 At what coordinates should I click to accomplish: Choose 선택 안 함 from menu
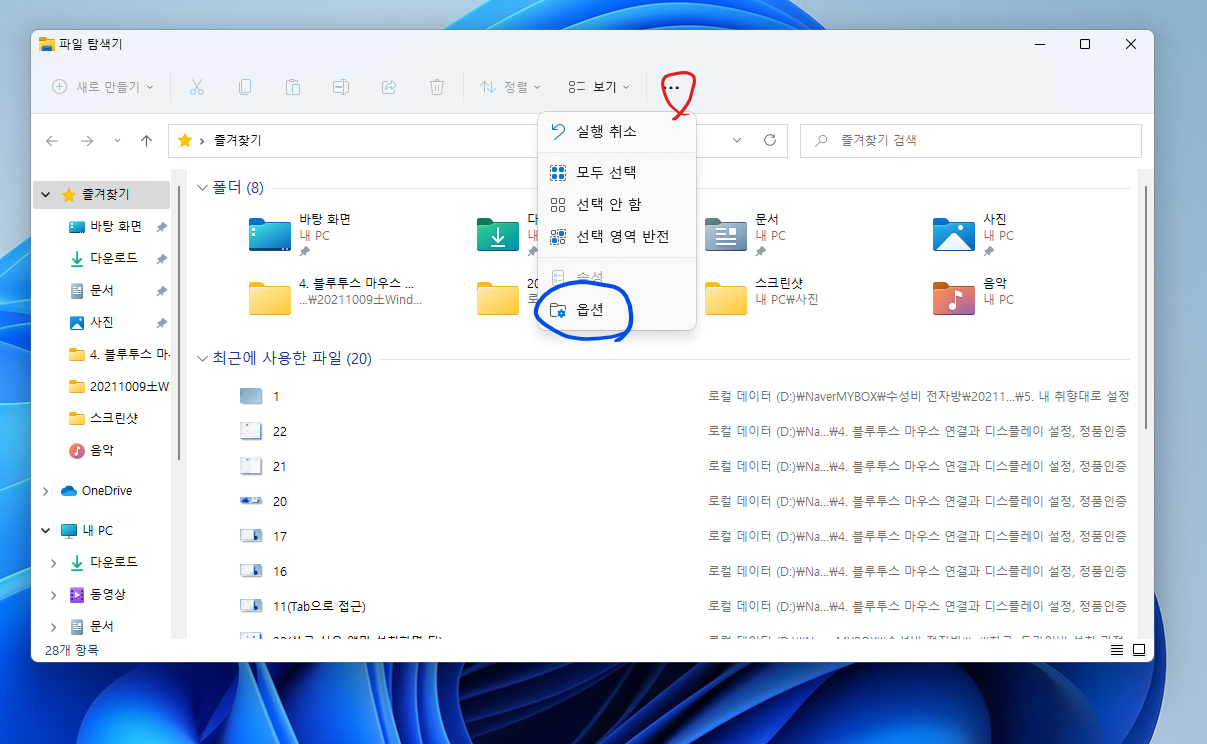[x=616, y=204]
